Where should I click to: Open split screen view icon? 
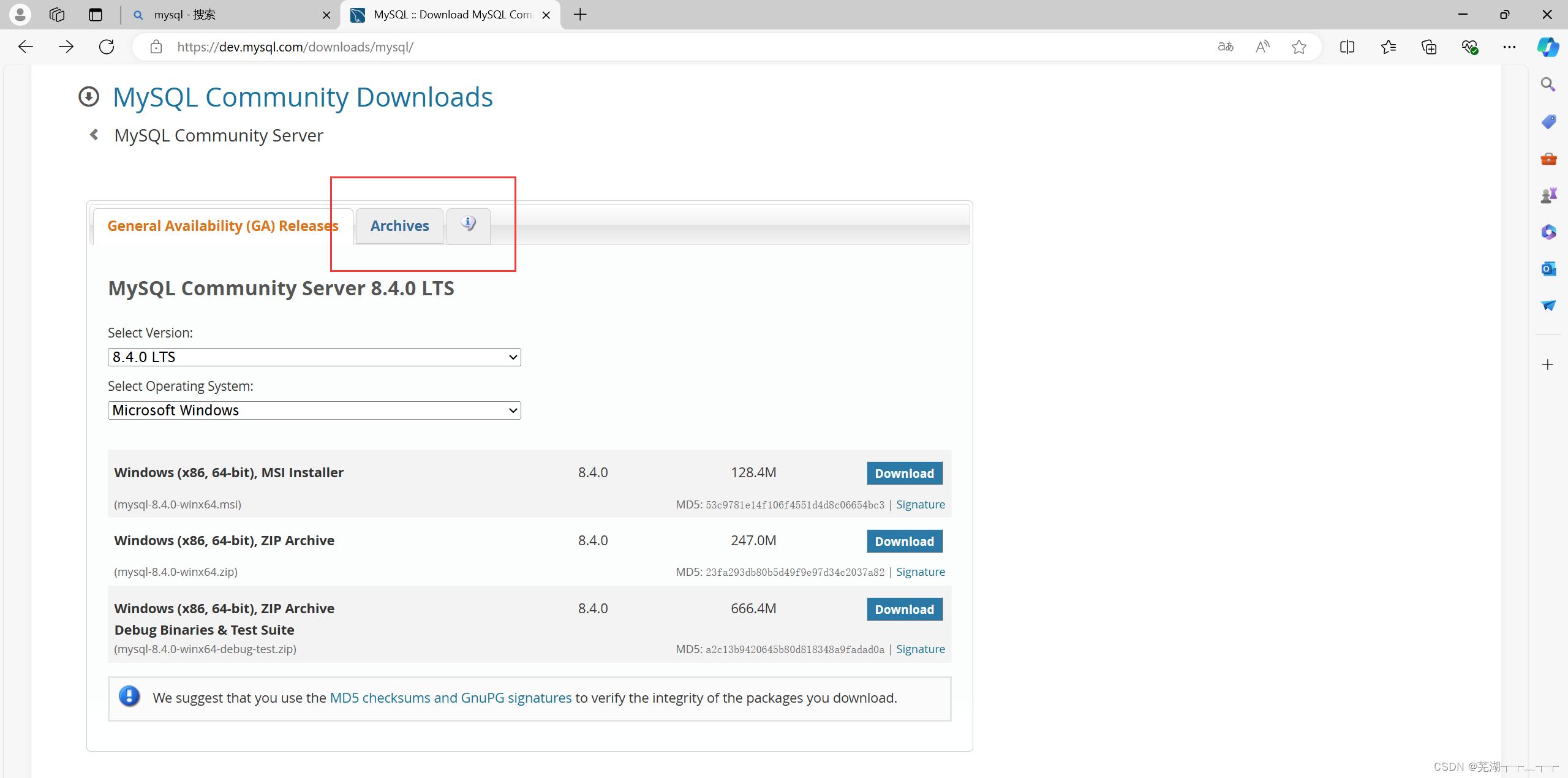click(x=1347, y=47)
